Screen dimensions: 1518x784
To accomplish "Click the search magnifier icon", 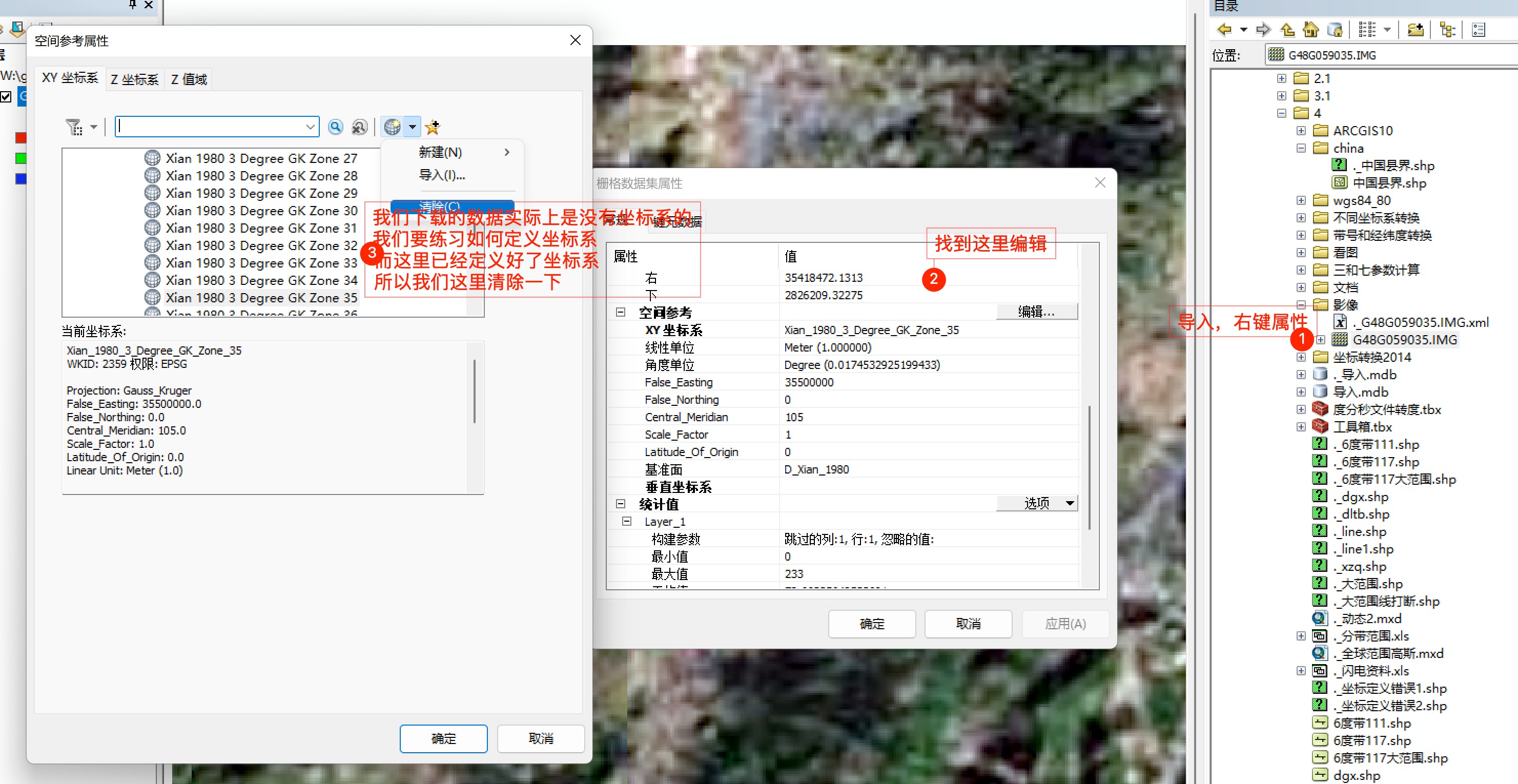I will coord(335,127).
